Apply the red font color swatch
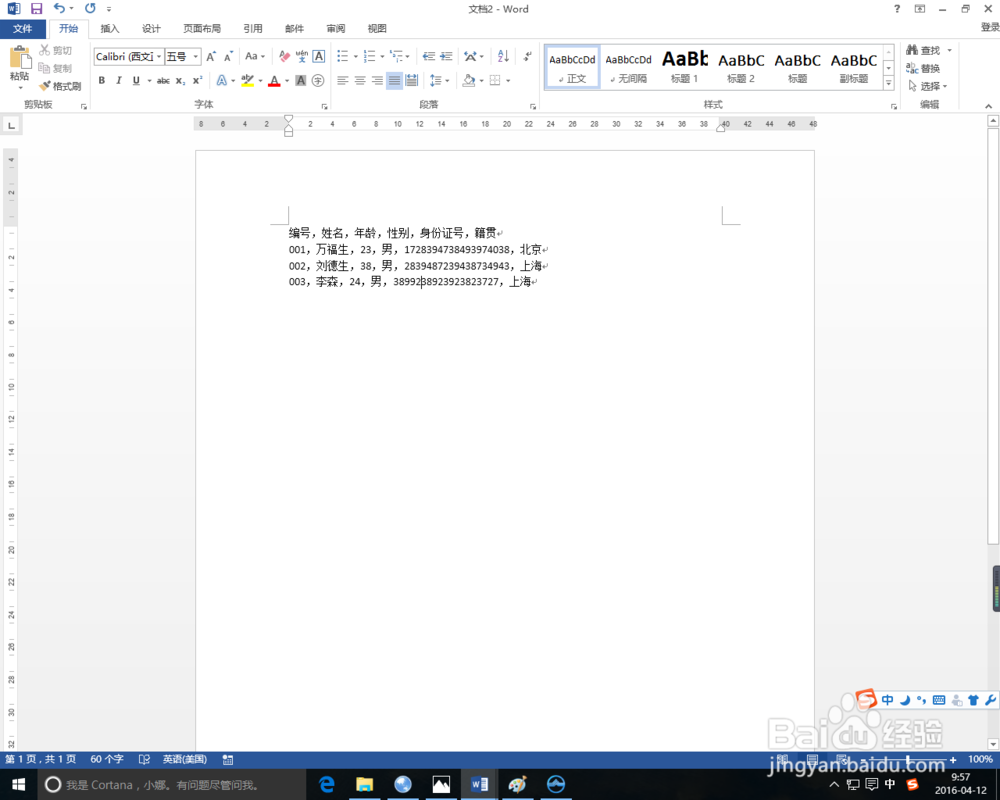This screenshot has width=1000, height=800. 274,81
